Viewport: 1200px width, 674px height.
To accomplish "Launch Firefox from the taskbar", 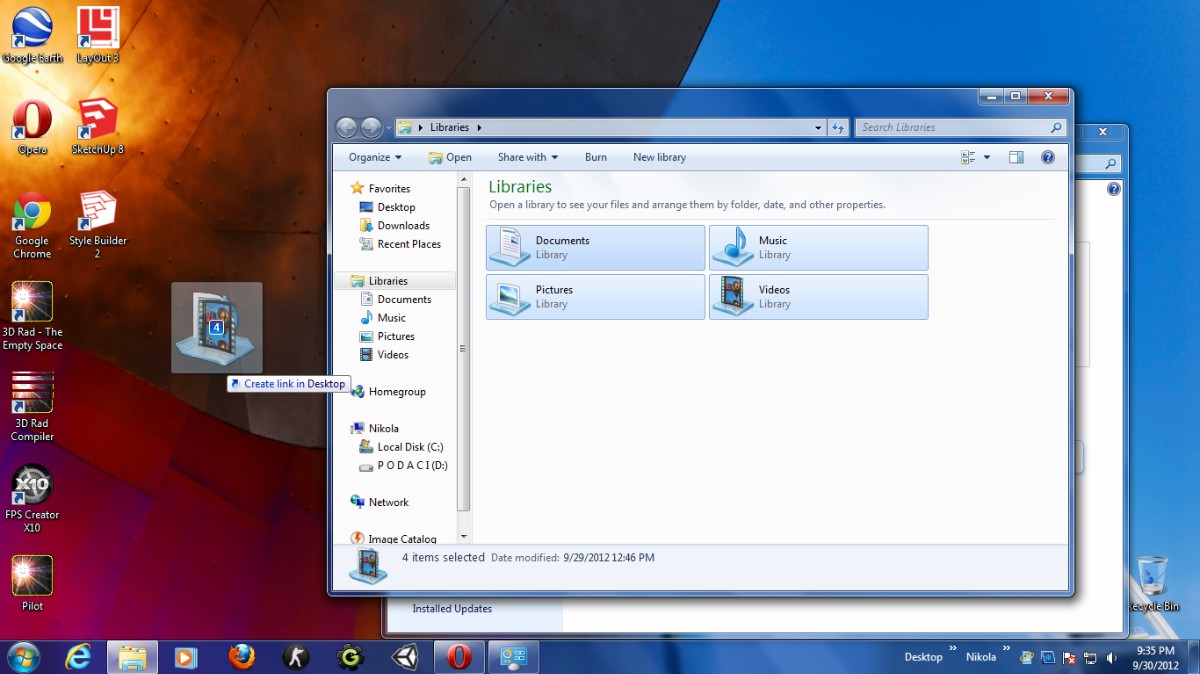I will click(x=240, y=657).
